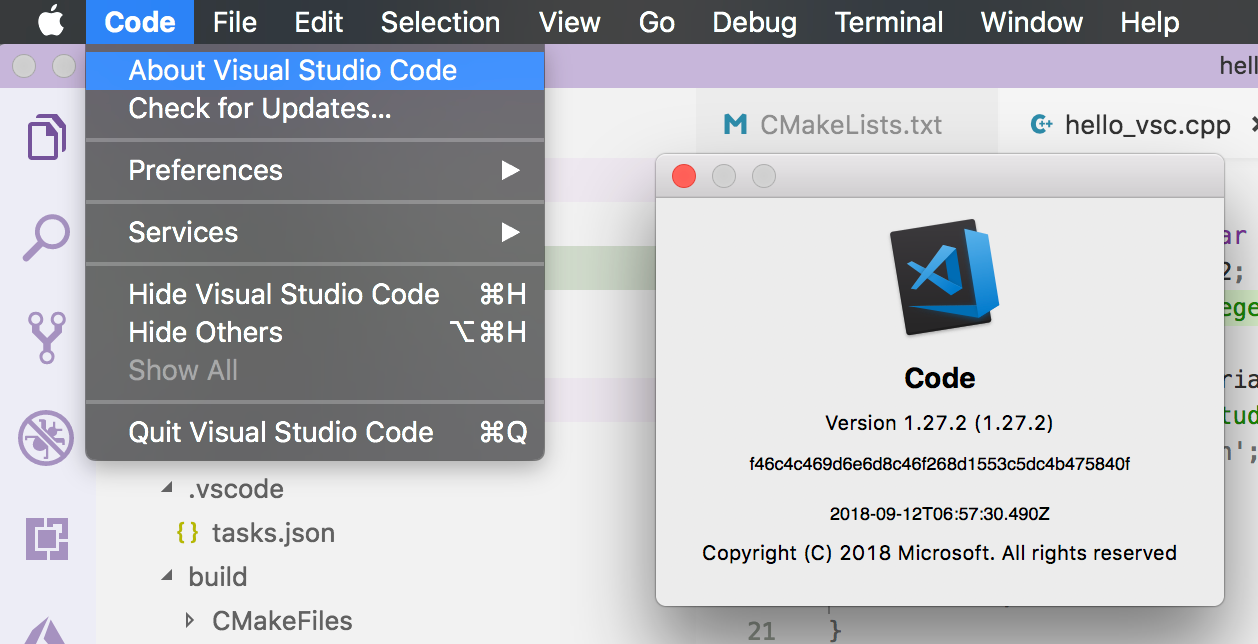The width and height of the screenshot is (1258, 644).
Task: Expand the Preferences submenu
Action: pos(315,170)
